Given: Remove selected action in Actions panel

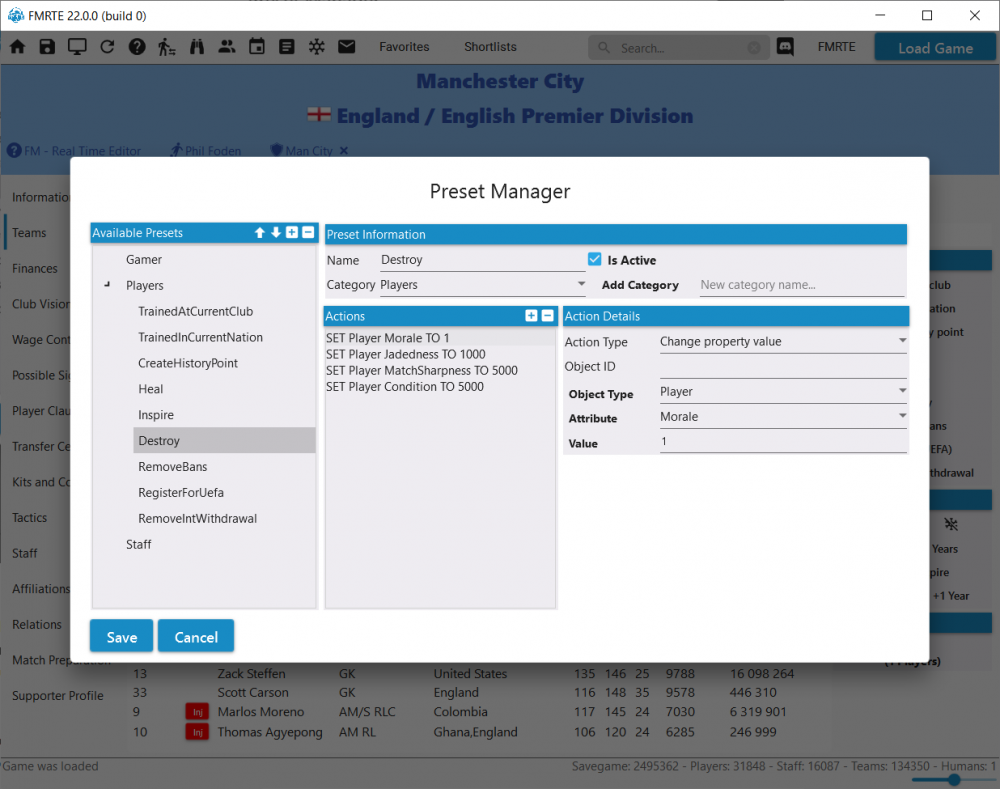Looking at the screenshot, I should pyautogui.click(x=547, y=316).
